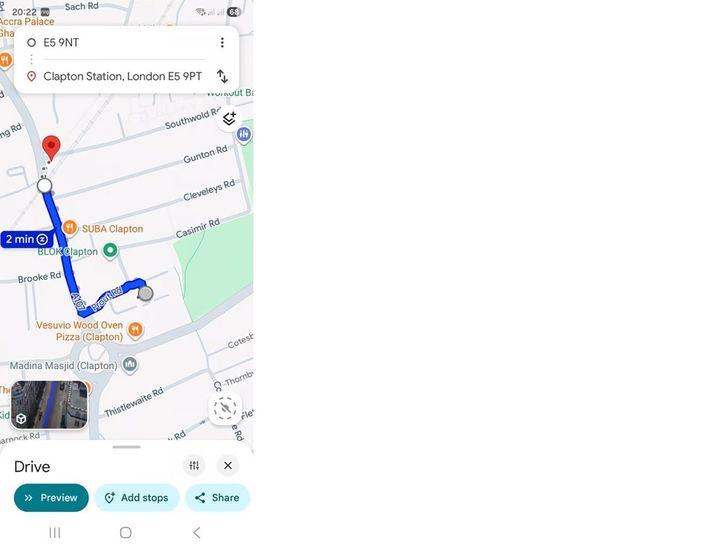The image size is (721, 550).
Task: Tap the 2 min route time label
Action: (27, 239)
